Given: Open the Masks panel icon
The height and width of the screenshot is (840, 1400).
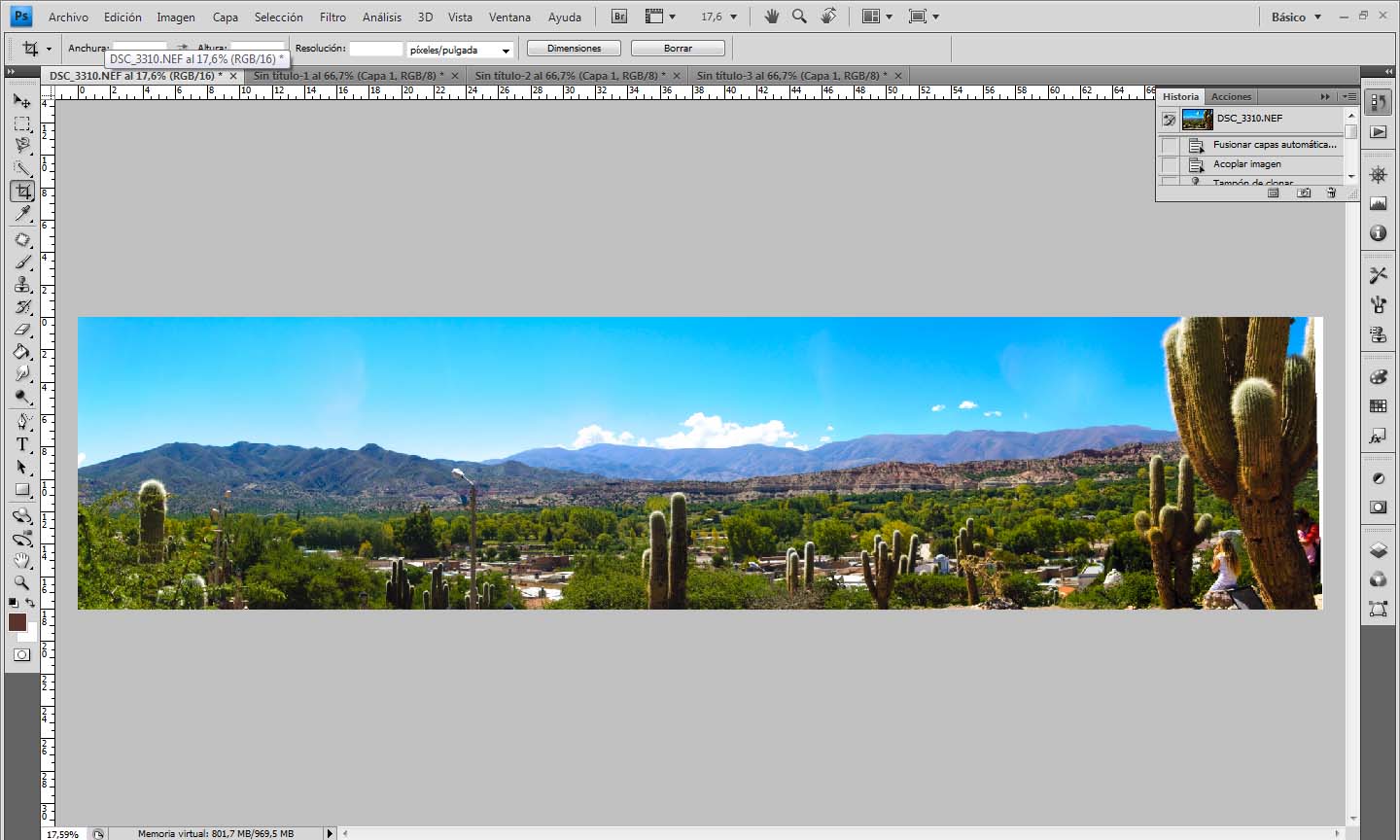Looking at the screenshot, I should pyautogui.click(x=1378, y=507).
